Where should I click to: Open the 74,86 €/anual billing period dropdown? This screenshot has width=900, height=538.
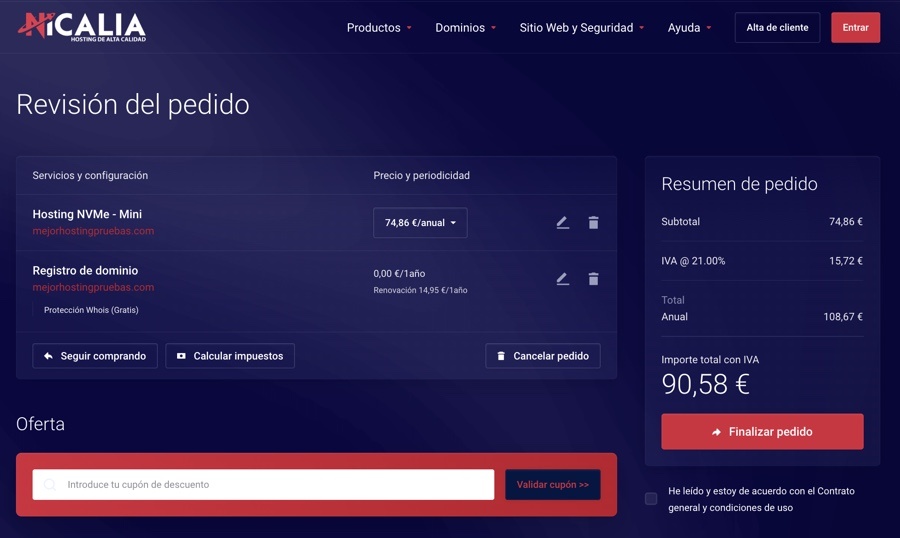tap(420, 223)
